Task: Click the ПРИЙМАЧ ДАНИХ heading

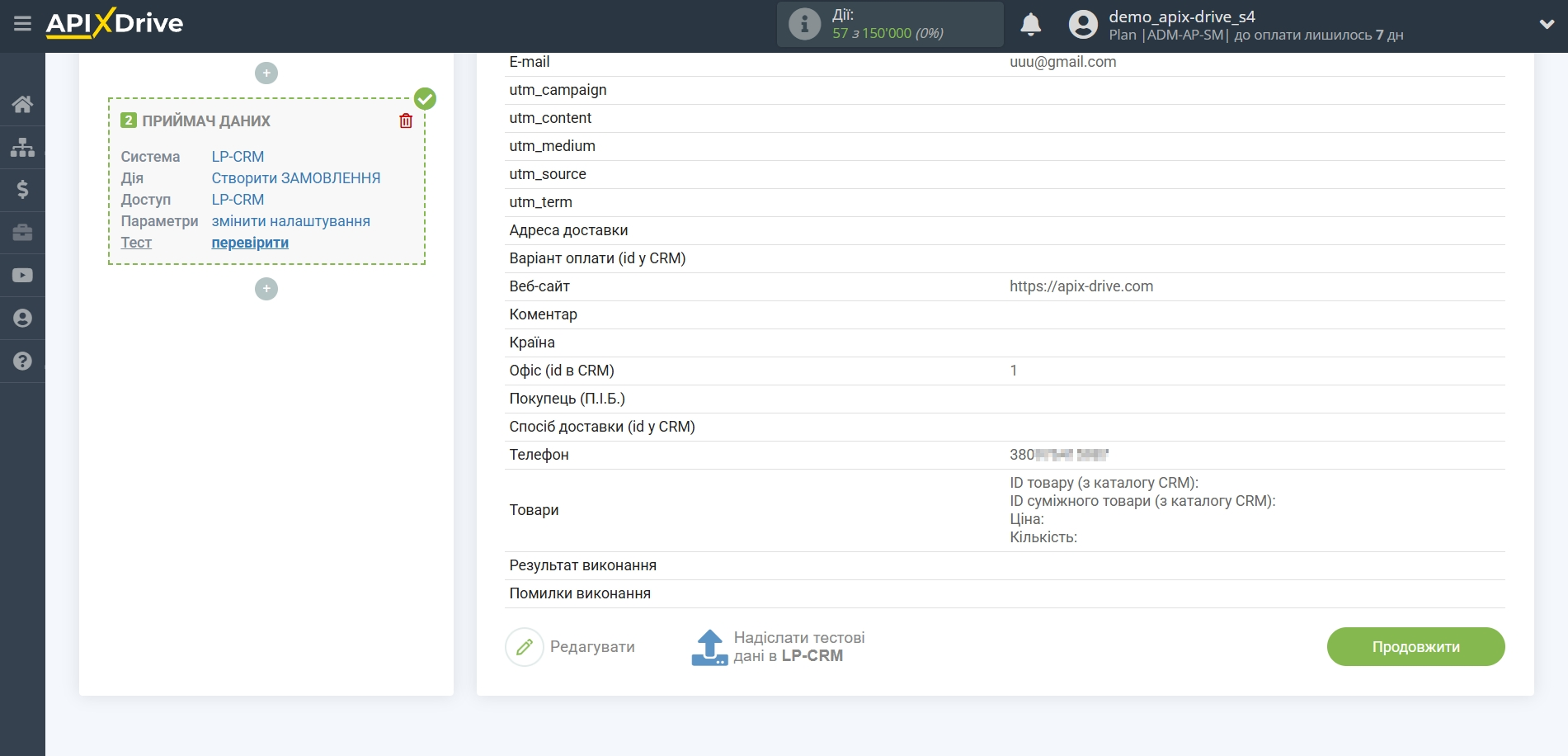Action: tap(206, 120)
